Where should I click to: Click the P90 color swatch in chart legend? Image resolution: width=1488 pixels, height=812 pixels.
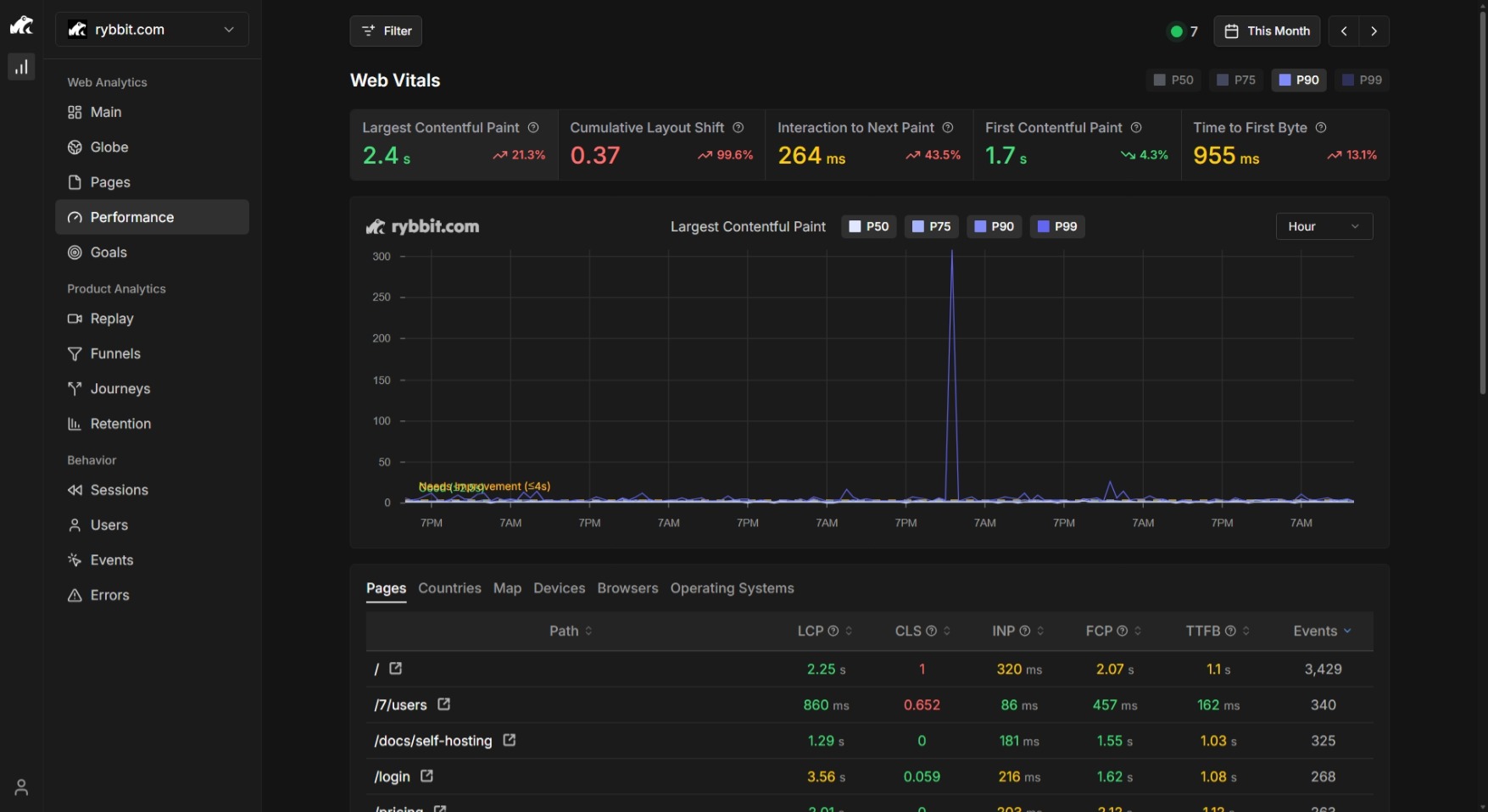click(x=980, y=226)
